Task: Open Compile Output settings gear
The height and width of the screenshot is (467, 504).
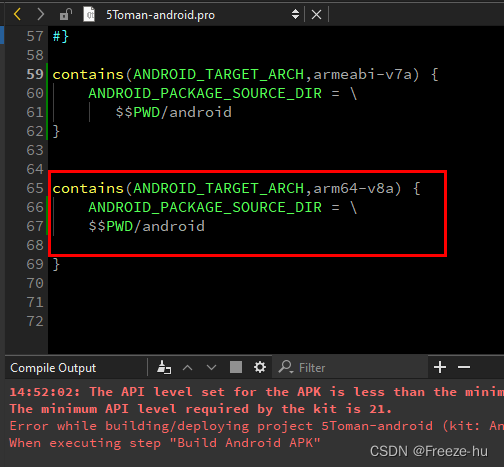Action: [x=260, y=367]
